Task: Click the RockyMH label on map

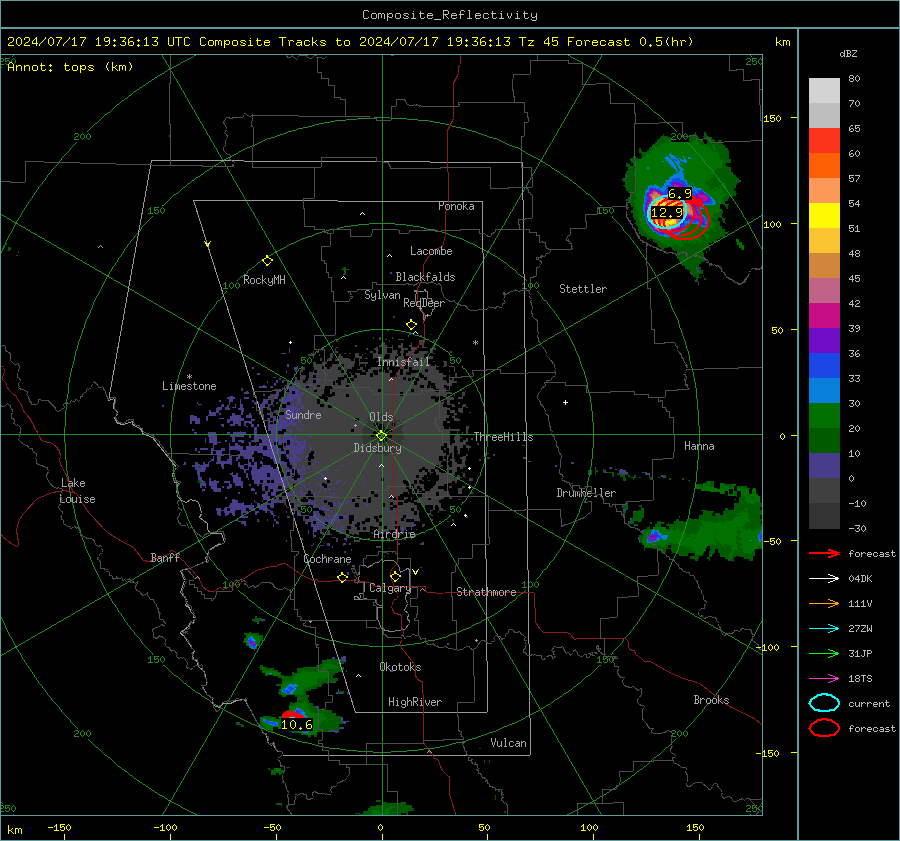Action: [x=264, y=280]
